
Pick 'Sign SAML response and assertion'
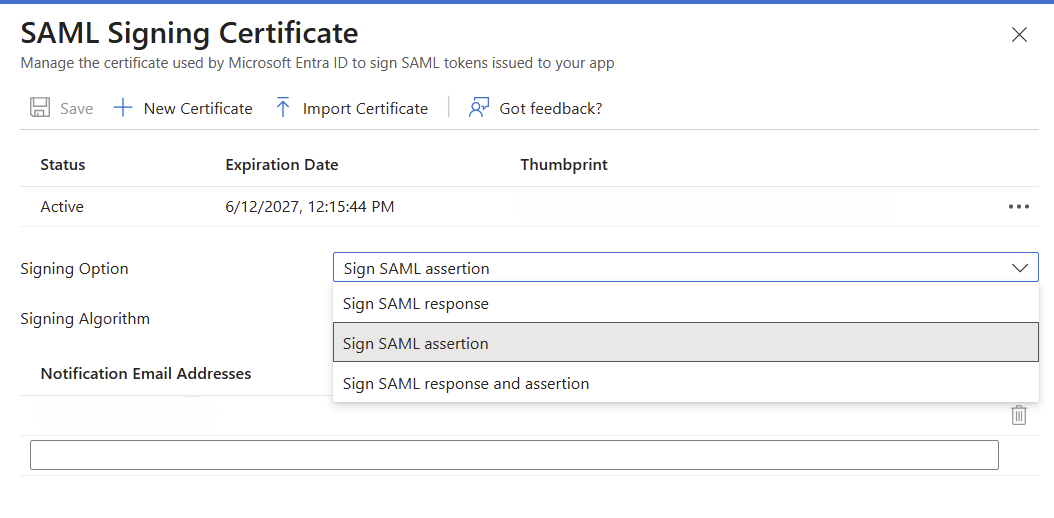(465, 384)
